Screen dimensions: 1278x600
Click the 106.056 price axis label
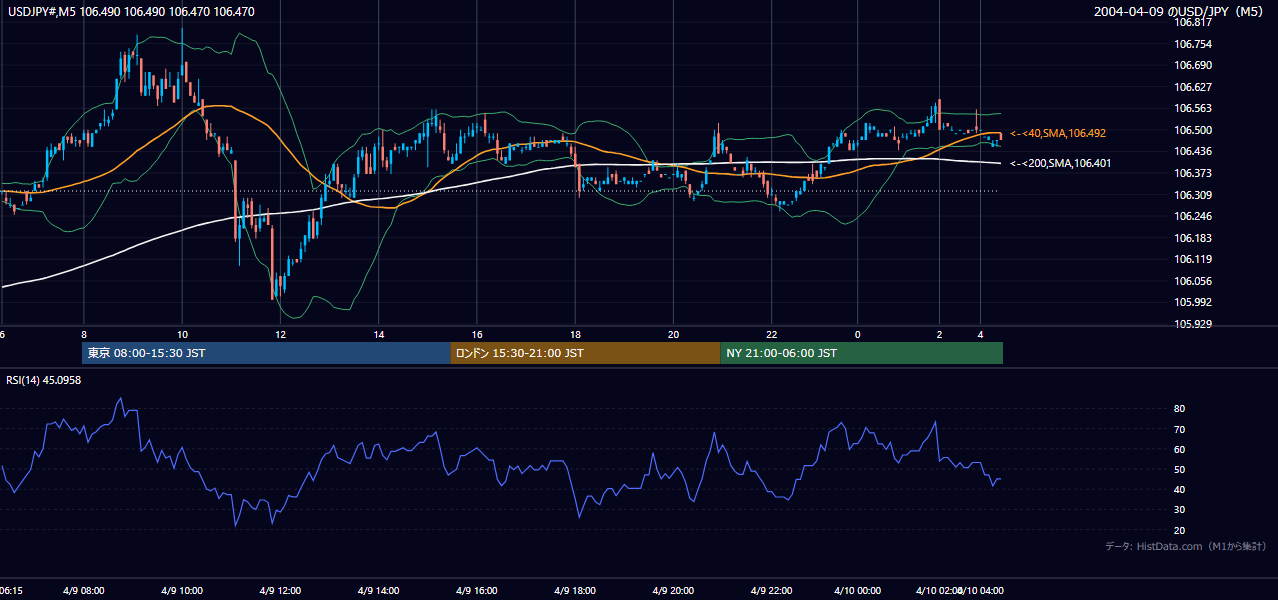pyautogui.click(x=1193, y=281)
